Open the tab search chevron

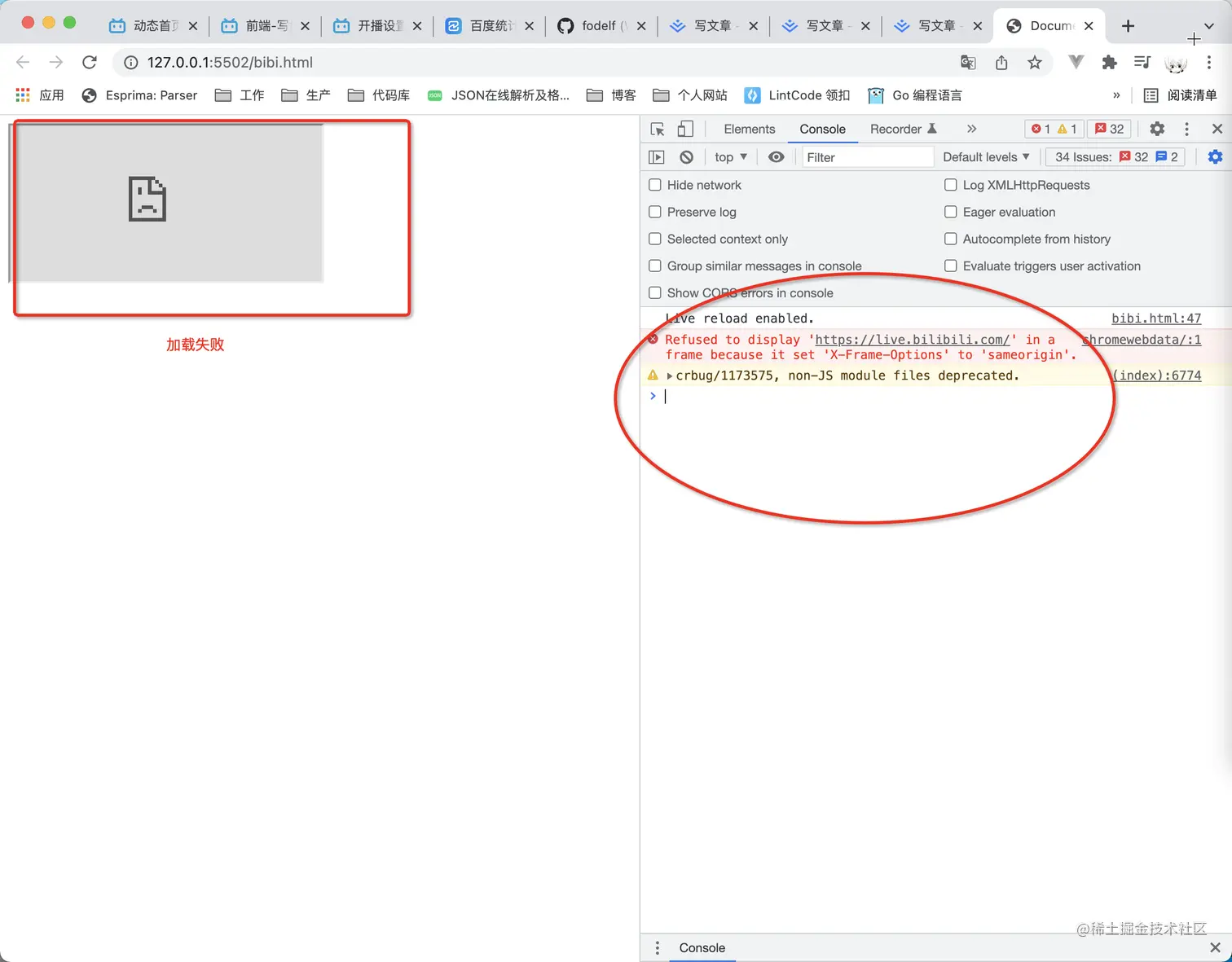1209,26
